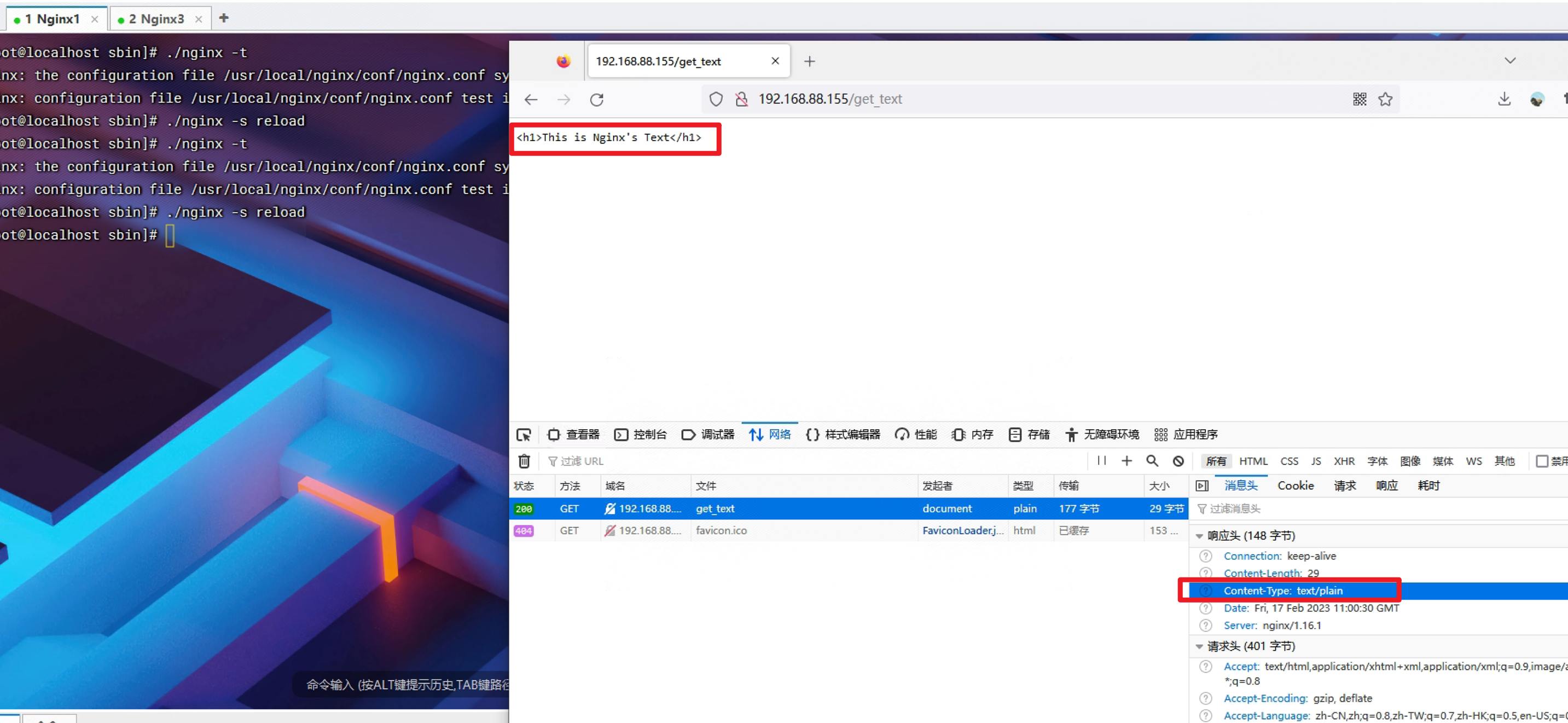
Task: Open the QR code icon in address bar
Action: (1359, 99)
